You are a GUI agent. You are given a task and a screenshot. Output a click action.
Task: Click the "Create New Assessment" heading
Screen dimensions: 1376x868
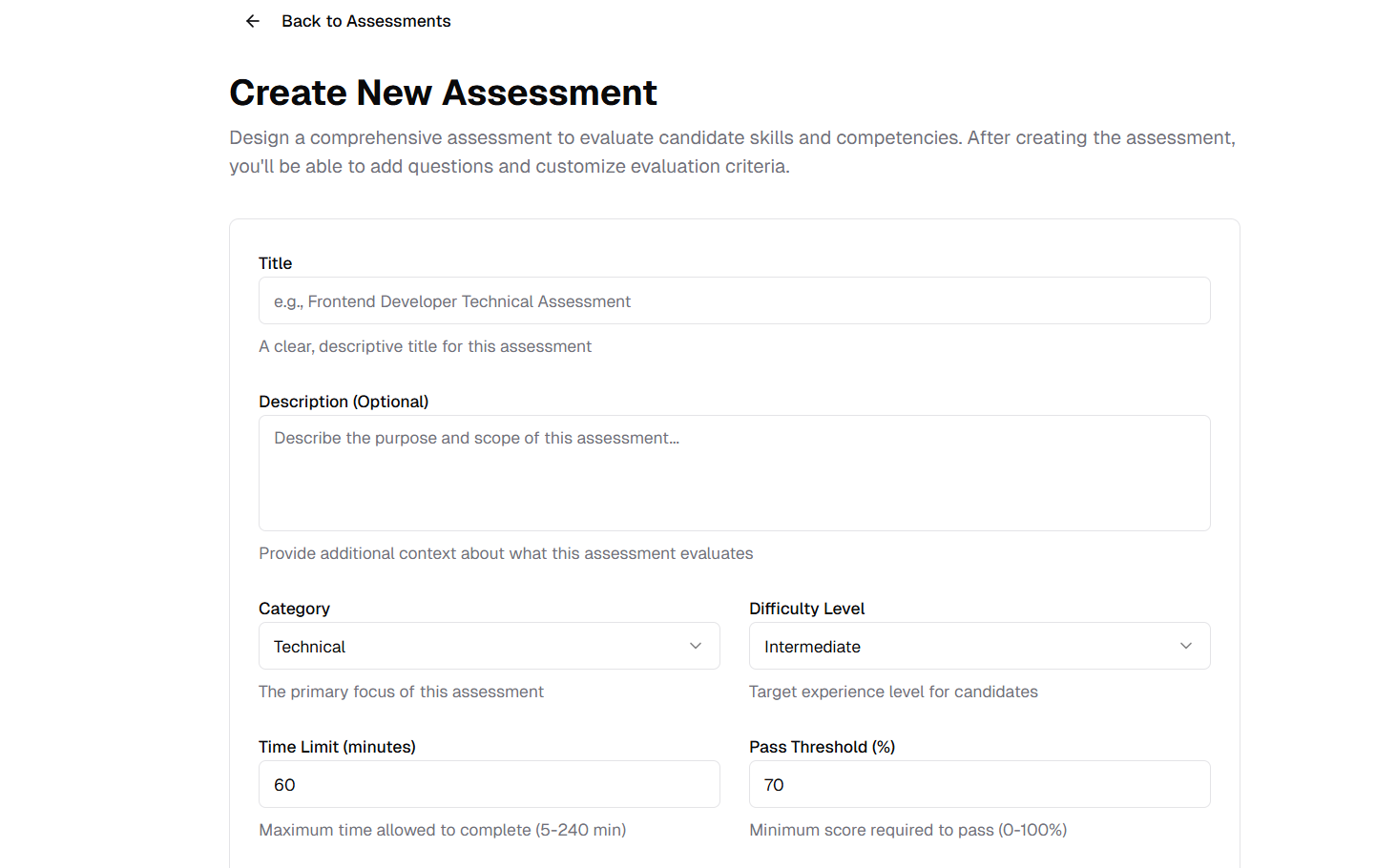443,92
